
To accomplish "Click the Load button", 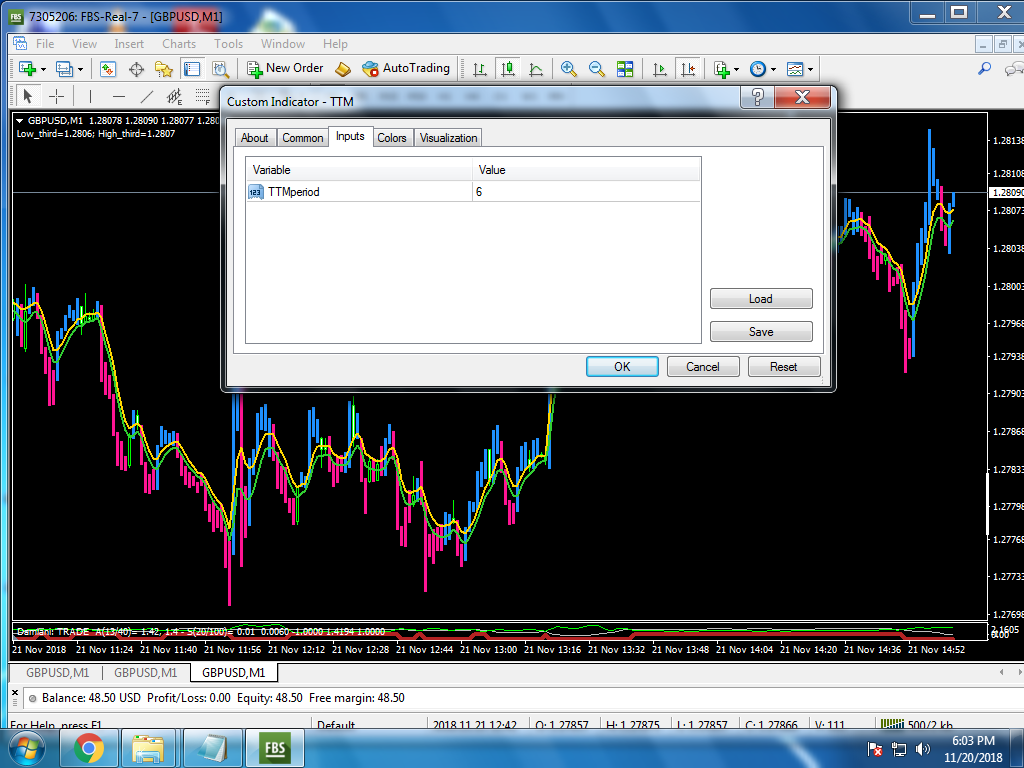I will click(x=761, y=298).
